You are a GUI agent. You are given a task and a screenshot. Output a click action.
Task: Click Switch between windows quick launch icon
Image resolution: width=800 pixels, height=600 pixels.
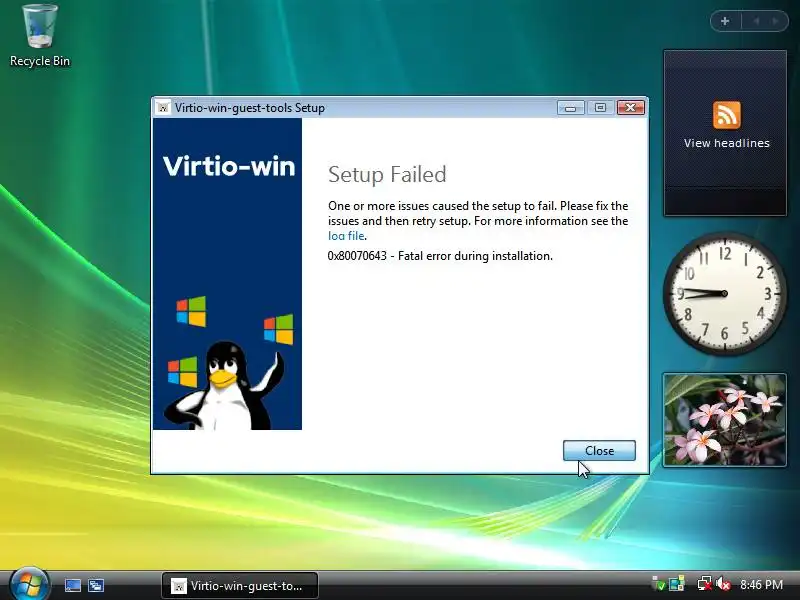[x=95, y=585]
